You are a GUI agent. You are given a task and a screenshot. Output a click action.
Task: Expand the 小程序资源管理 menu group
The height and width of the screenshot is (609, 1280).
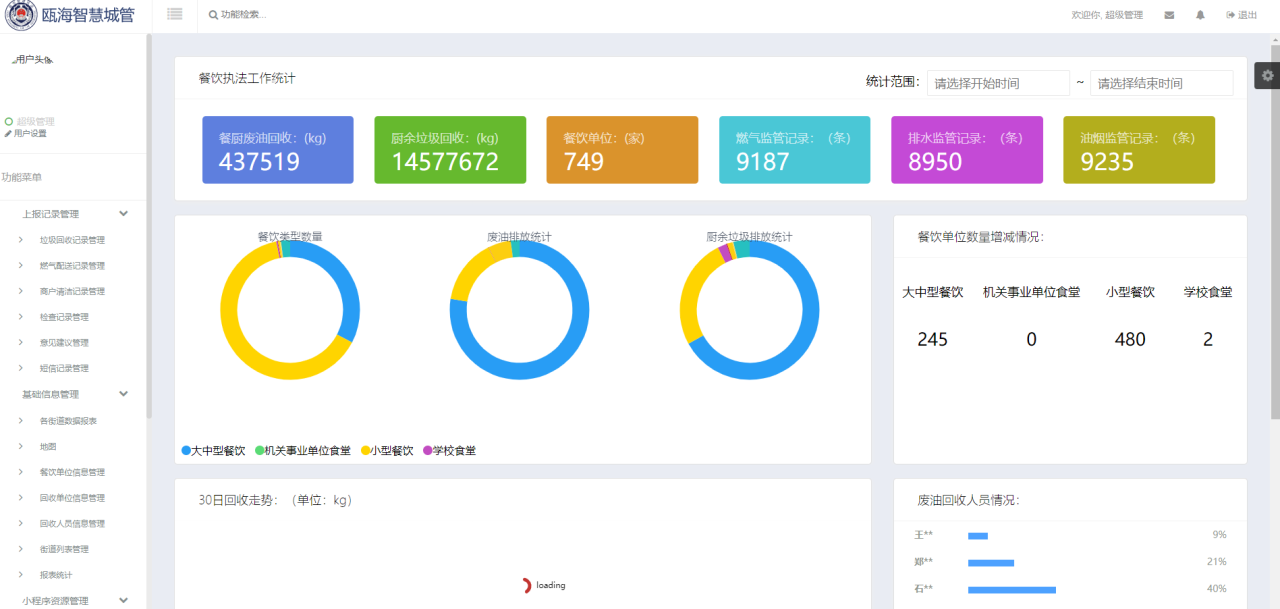point(74,600)
